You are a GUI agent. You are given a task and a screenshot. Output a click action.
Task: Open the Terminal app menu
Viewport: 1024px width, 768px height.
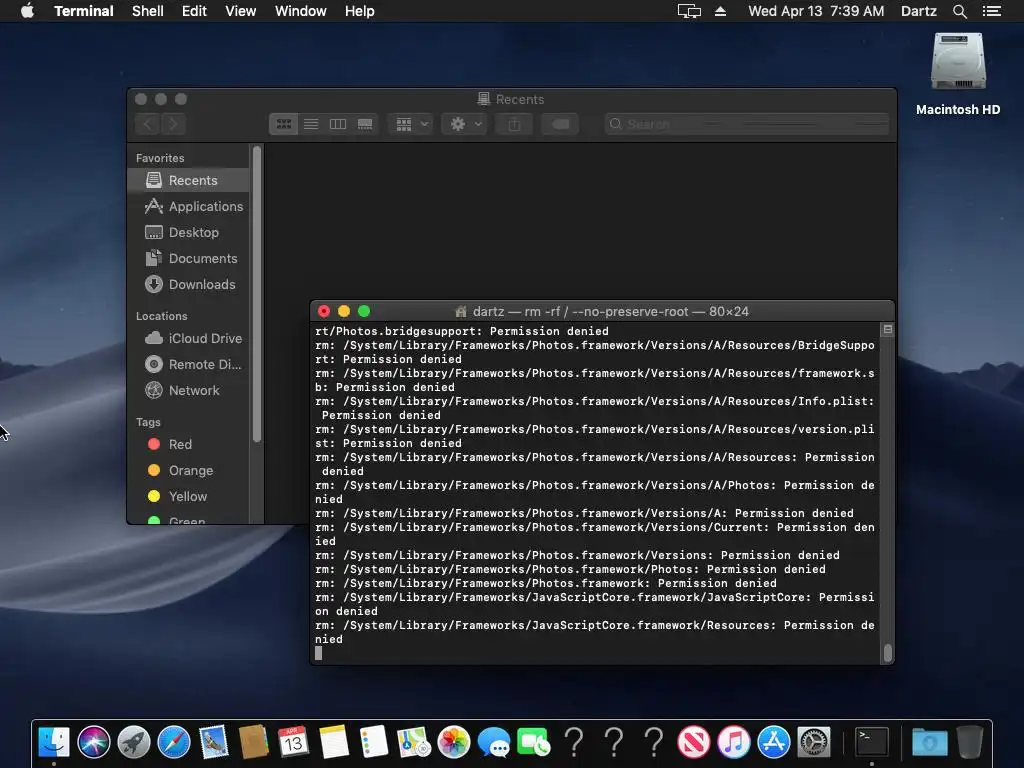click(84, 11)
